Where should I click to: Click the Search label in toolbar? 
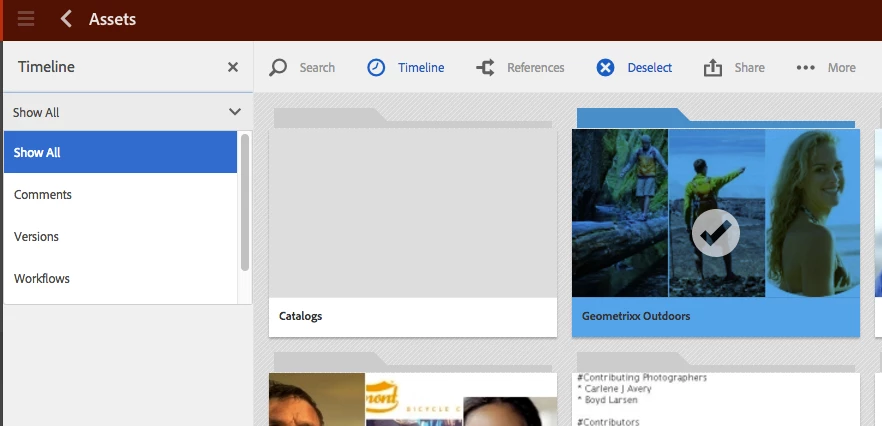(317, 68)
